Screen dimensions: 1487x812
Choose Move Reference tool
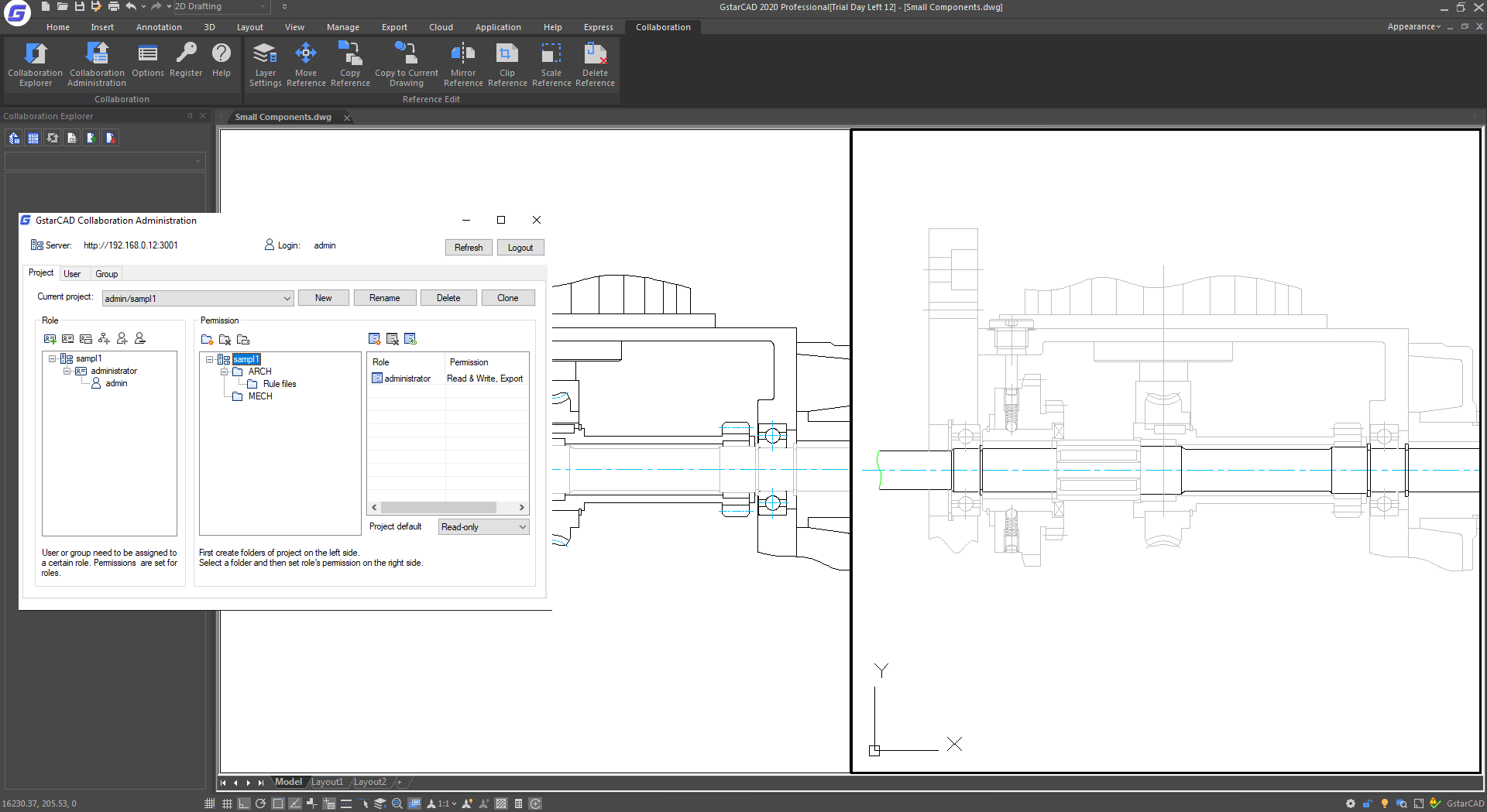click(306, 64)
